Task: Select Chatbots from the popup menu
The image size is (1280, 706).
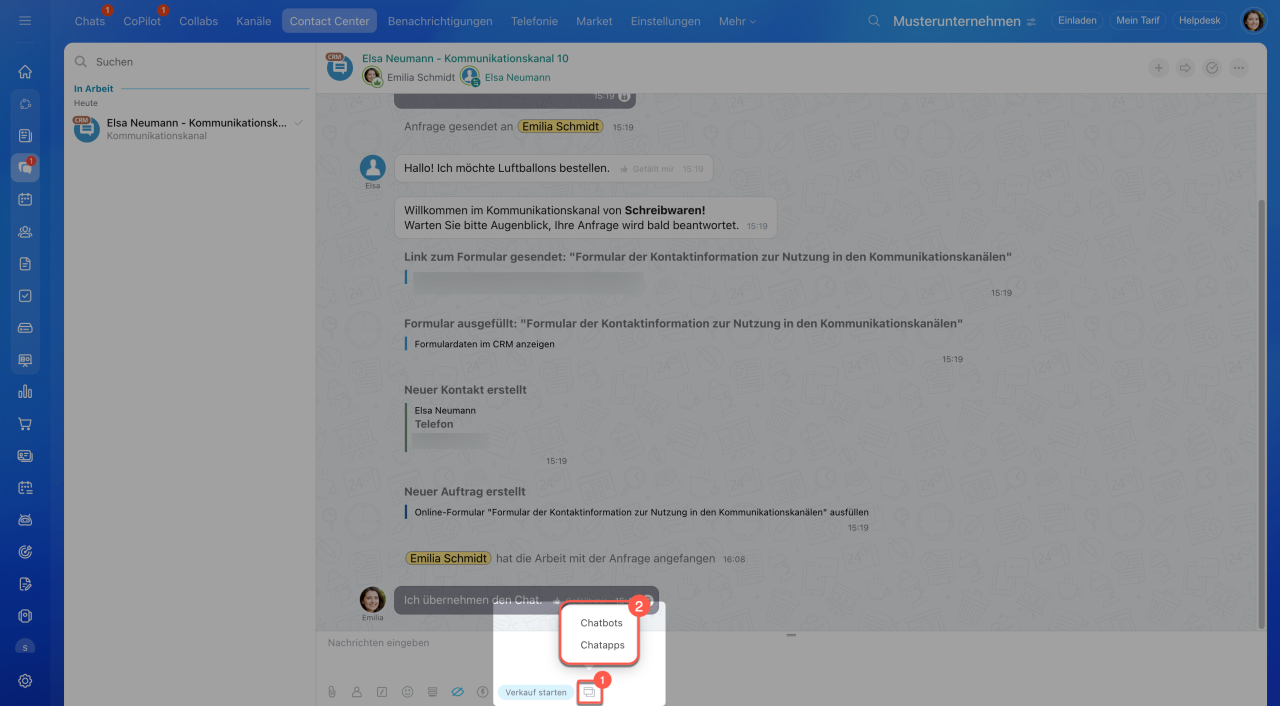Action: click(601, 623)
